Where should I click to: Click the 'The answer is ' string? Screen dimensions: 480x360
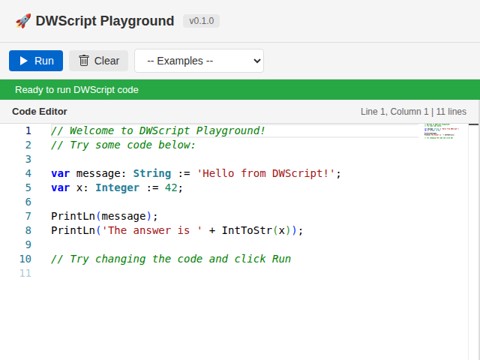coord(152,230)
